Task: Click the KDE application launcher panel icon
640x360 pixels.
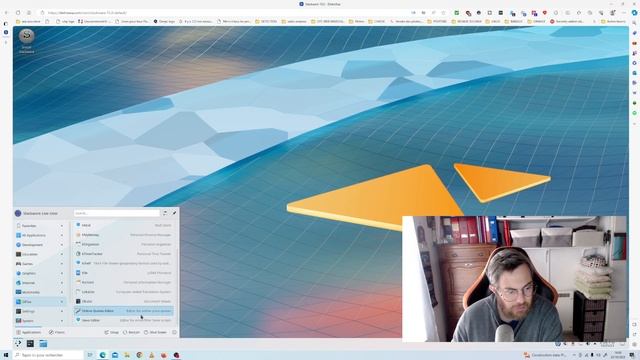Action: pos(18,344)
